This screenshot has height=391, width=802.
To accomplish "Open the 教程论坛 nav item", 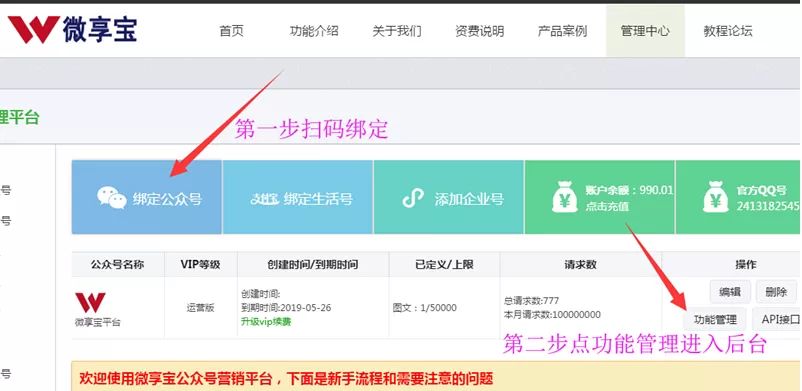I will pyautogui.click(x=728, y=31).
